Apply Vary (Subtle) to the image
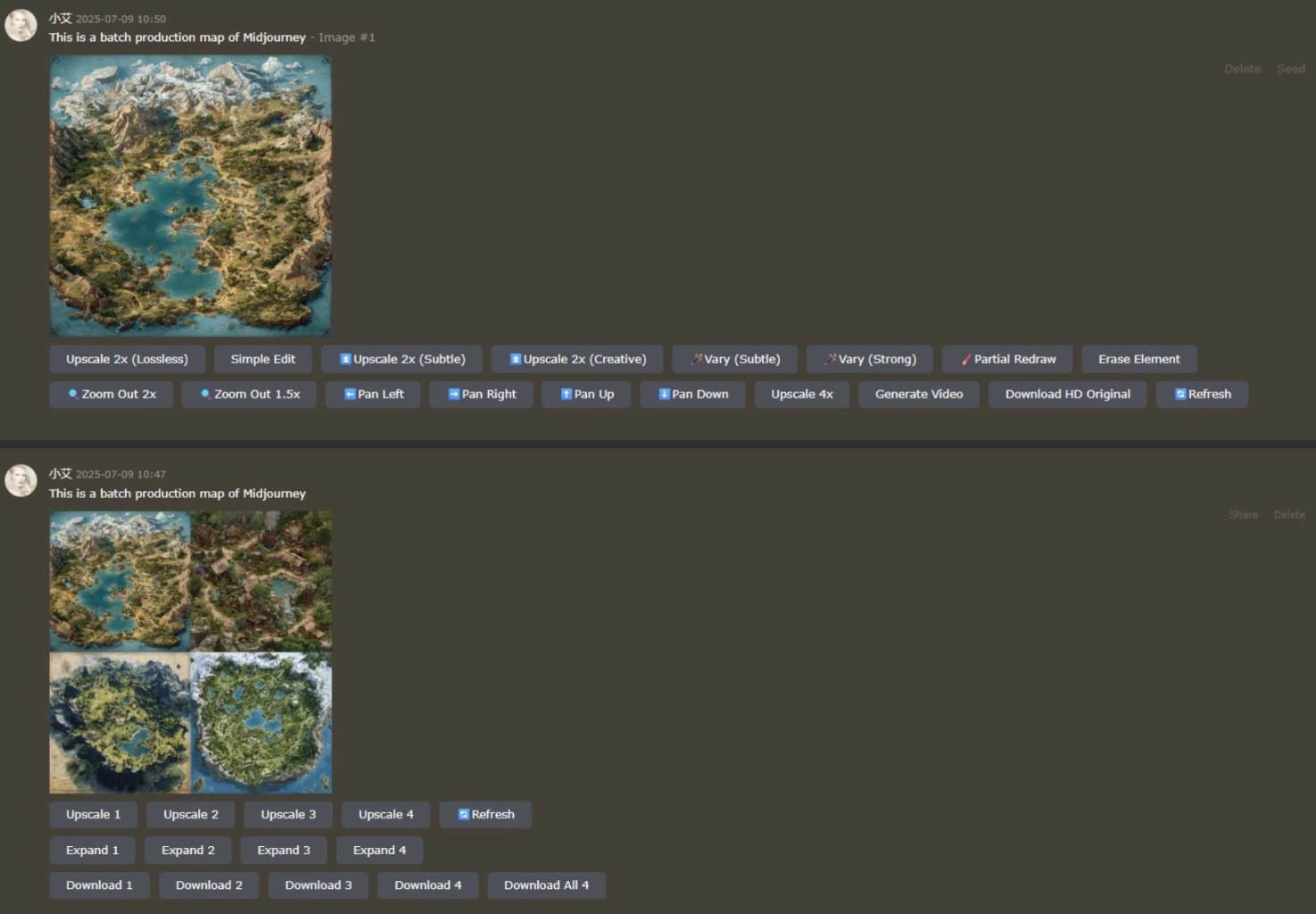The width and height of the screenshot is (1316, 914). click(x=734, y=359)
